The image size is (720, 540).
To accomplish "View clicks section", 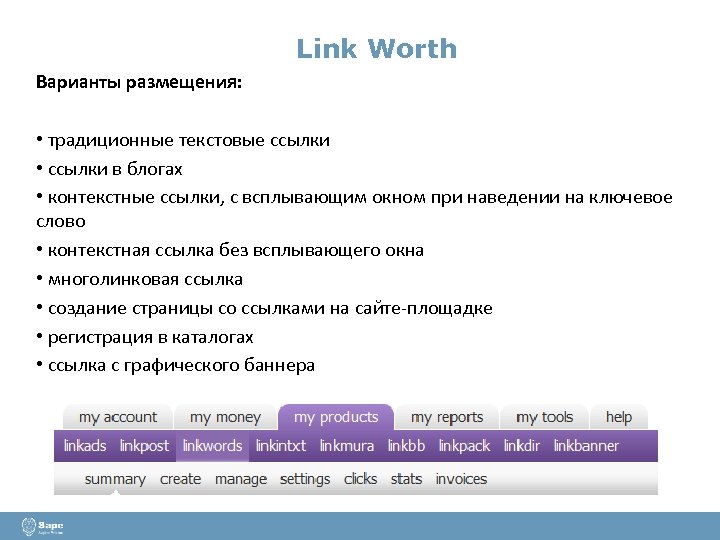I will [x=360, y=479].
